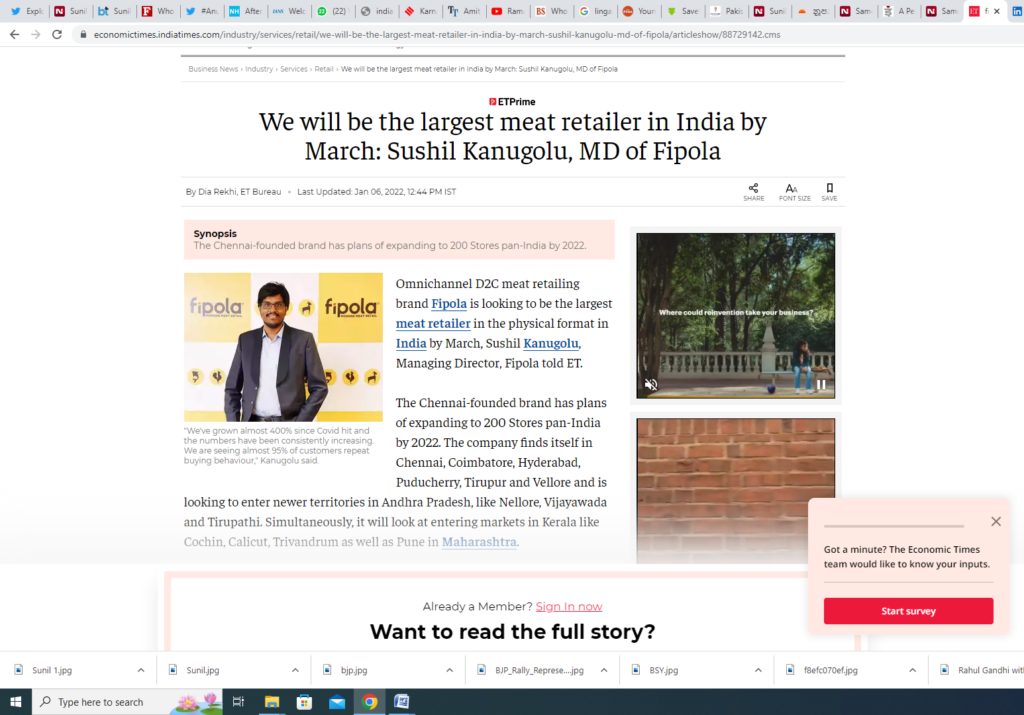Click the Windows taskbar search box
This screenshot has height=715, width=1024.
pyautogui.click(x=127, y=702)
